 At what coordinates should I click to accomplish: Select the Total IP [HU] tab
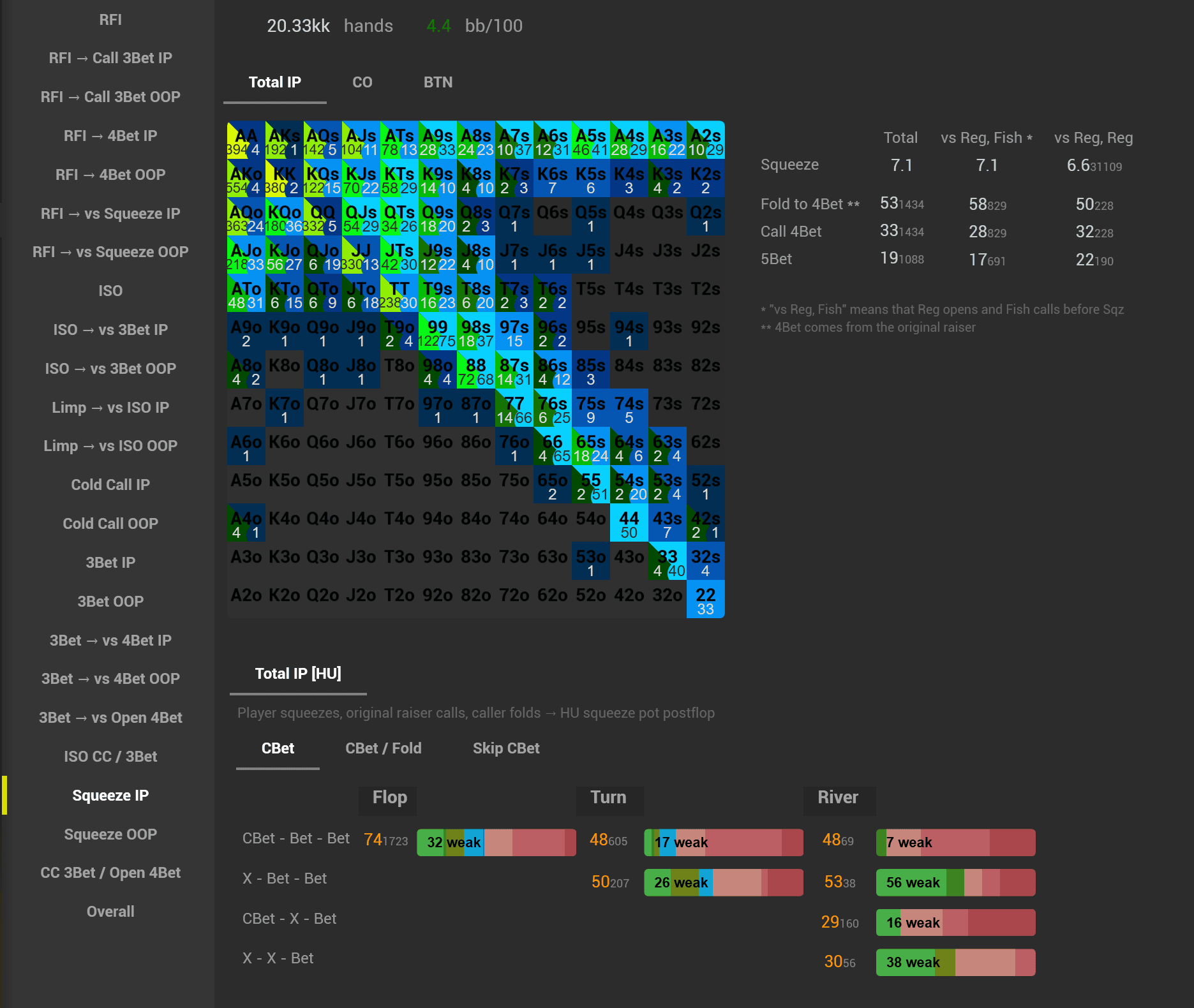[298, 674]
